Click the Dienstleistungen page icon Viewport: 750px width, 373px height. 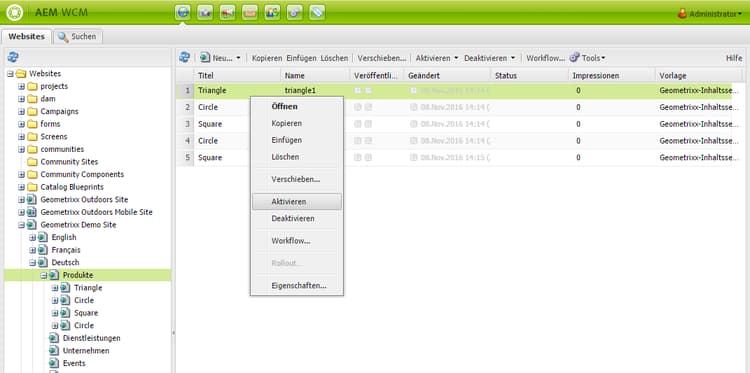coord(54,338)
